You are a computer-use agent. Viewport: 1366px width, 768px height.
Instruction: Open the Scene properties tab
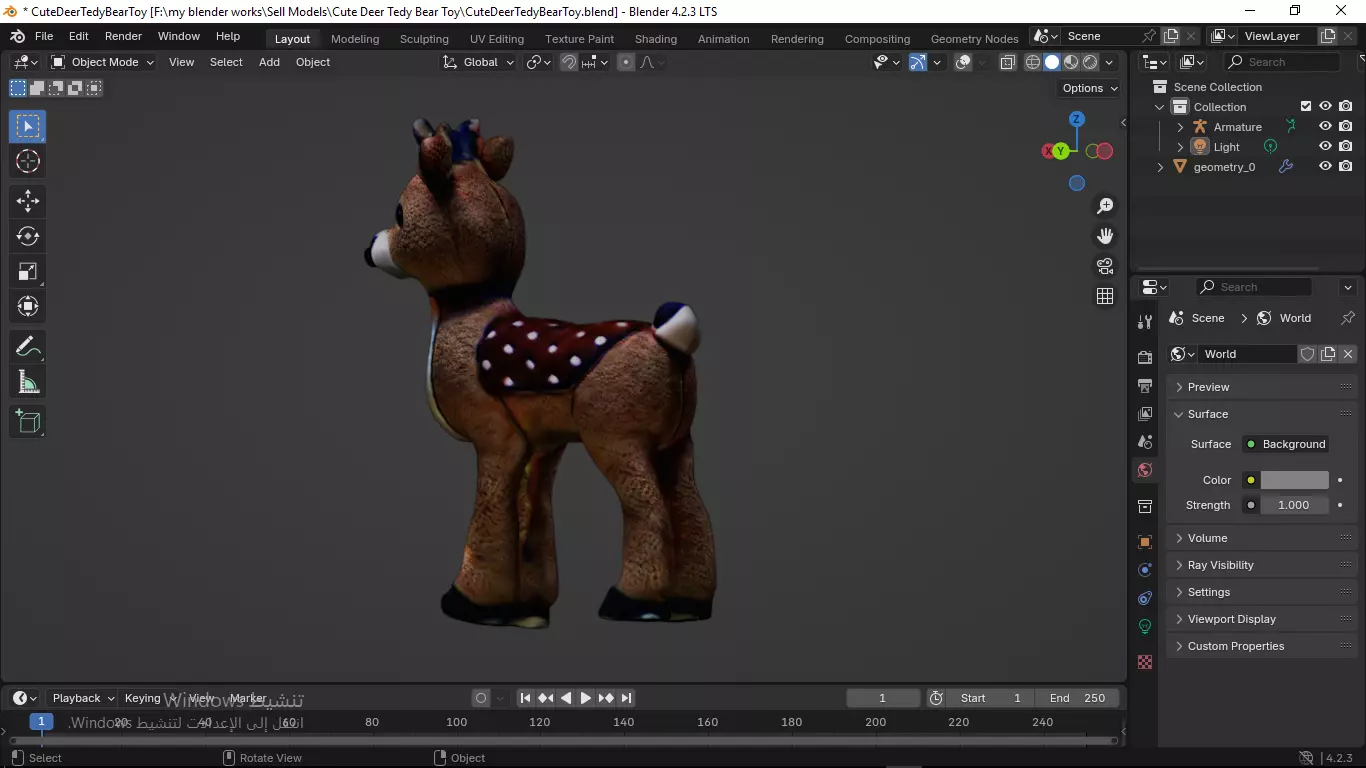(1145, 441)
